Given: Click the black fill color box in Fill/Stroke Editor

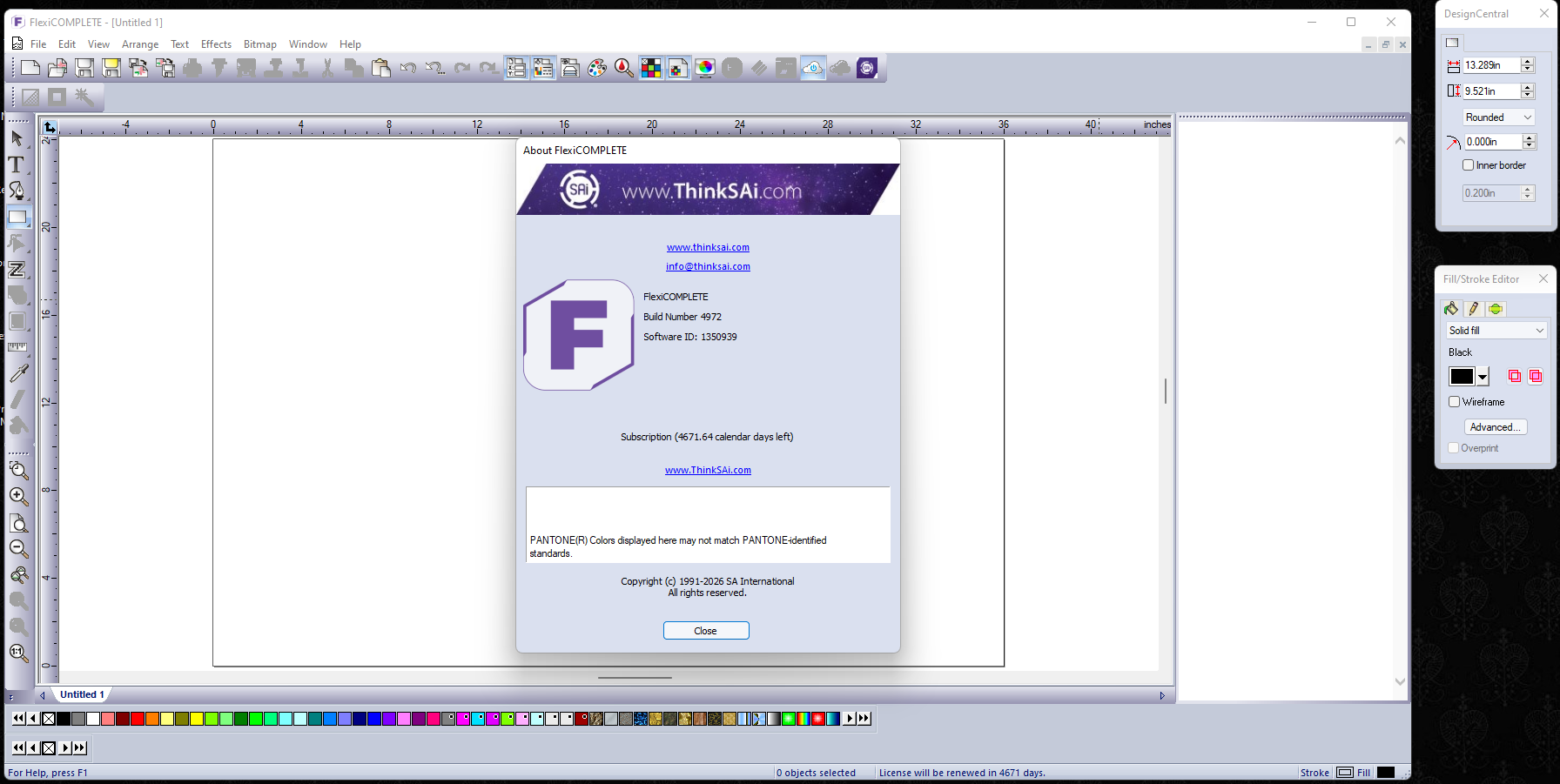Looking at the screenshot, I should [x=1462, y=377].
